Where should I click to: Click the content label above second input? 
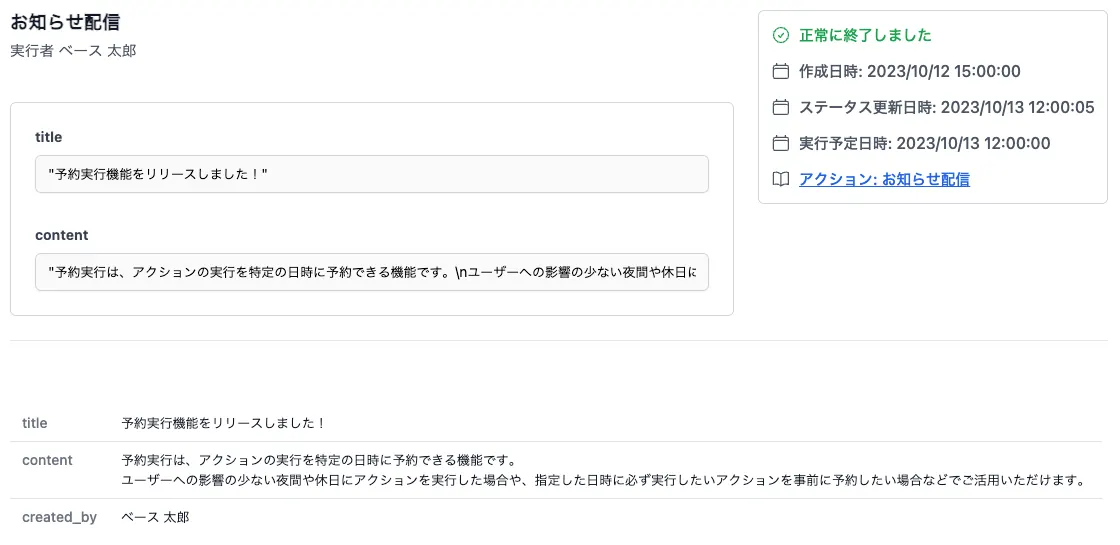pos(61,235)
